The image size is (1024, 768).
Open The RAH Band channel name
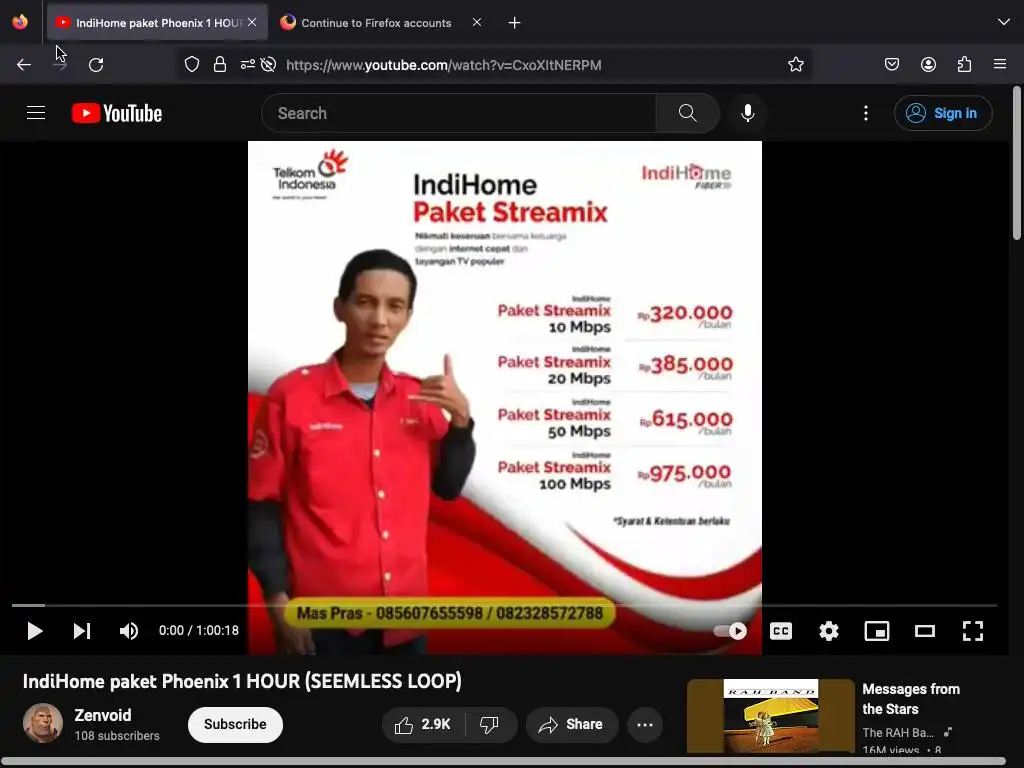click(899, 733)
